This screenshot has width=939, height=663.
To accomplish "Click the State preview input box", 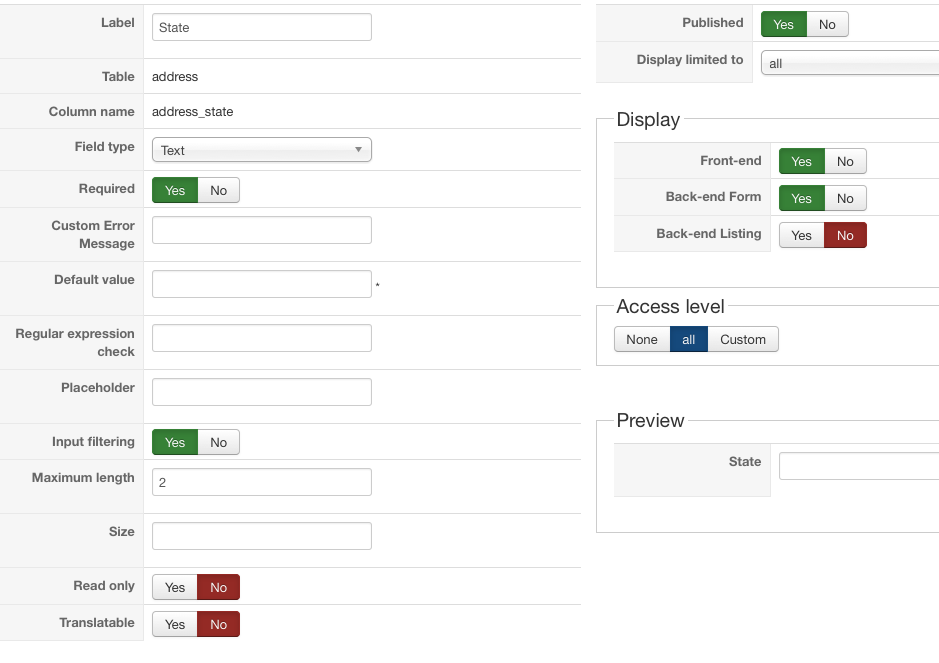I will [x=858, y=466].
